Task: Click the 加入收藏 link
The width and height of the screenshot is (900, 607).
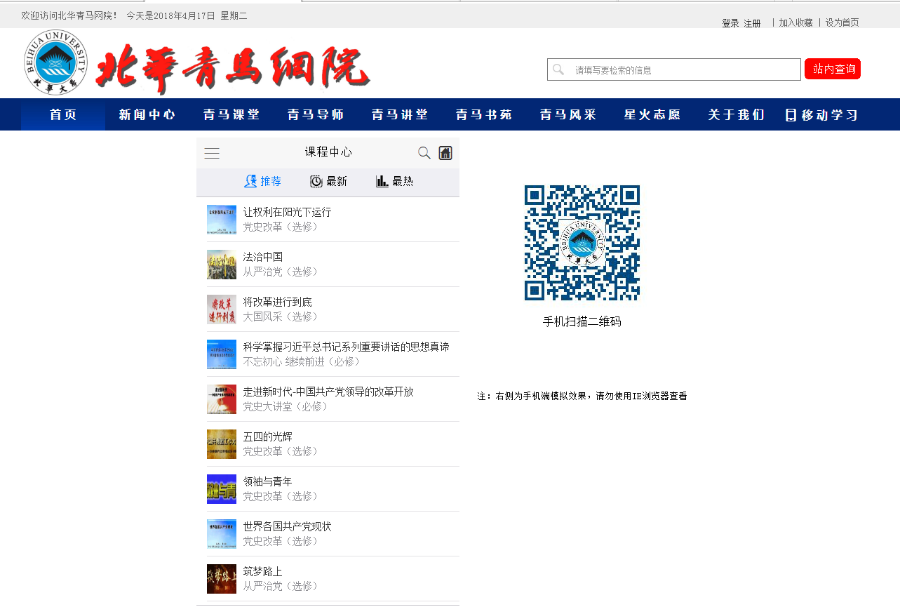Action: click(796, 23)
